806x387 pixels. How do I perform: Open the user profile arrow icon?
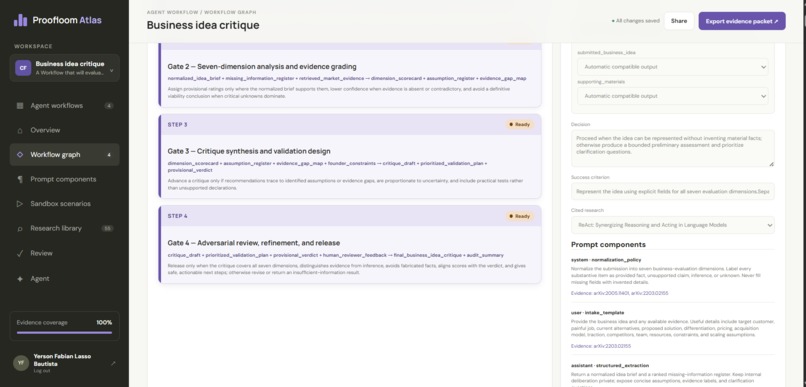click(113, 363)
